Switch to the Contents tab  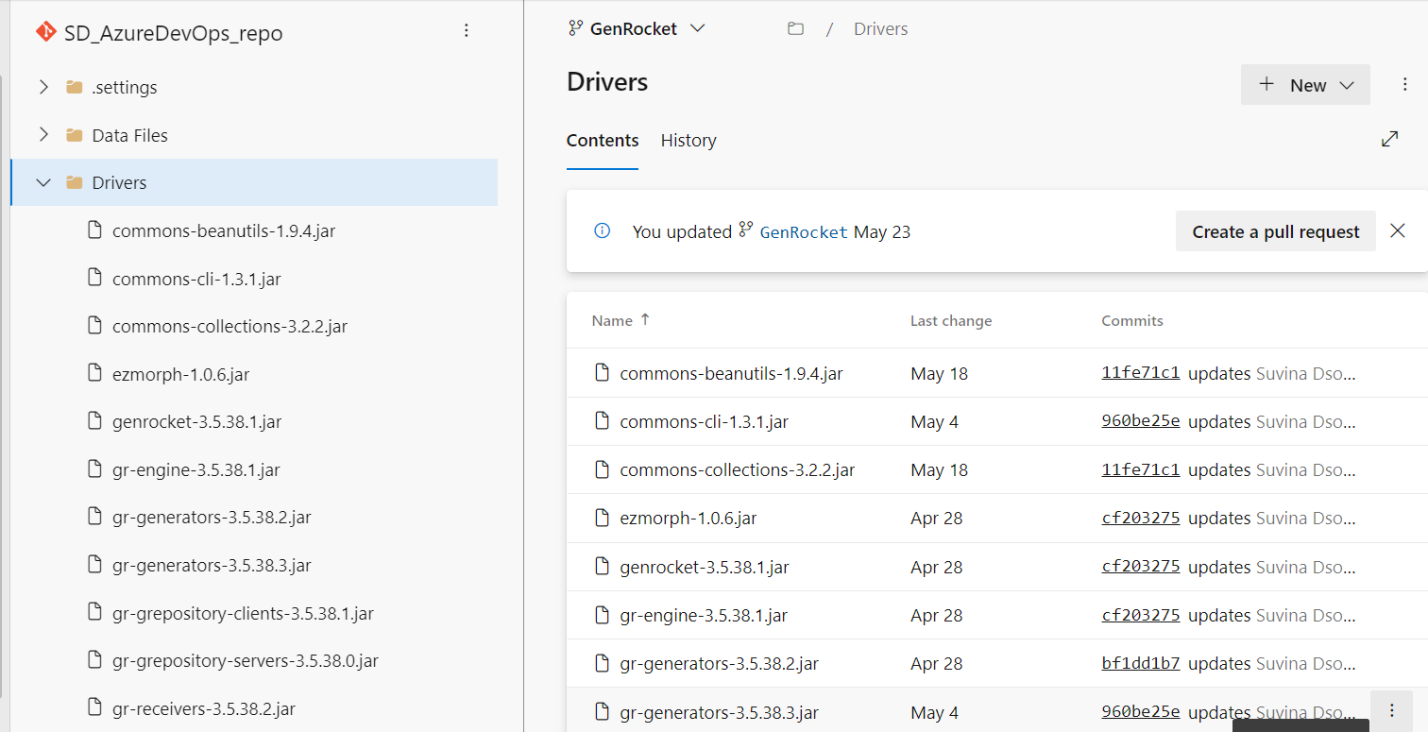point(602,141)
